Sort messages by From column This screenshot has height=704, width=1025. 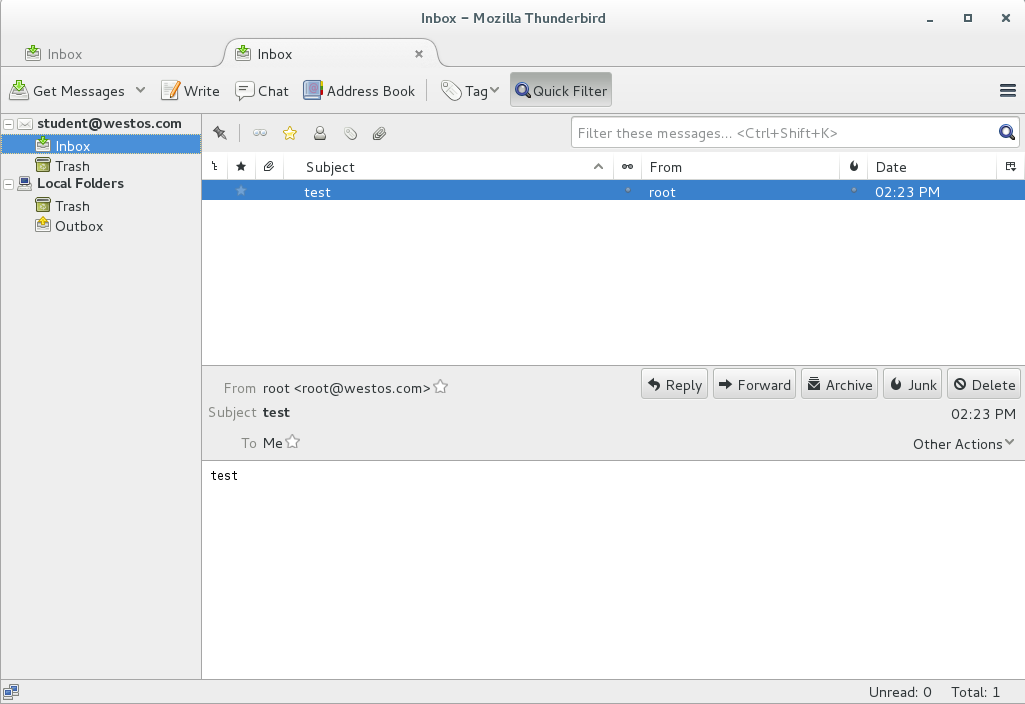740,167
